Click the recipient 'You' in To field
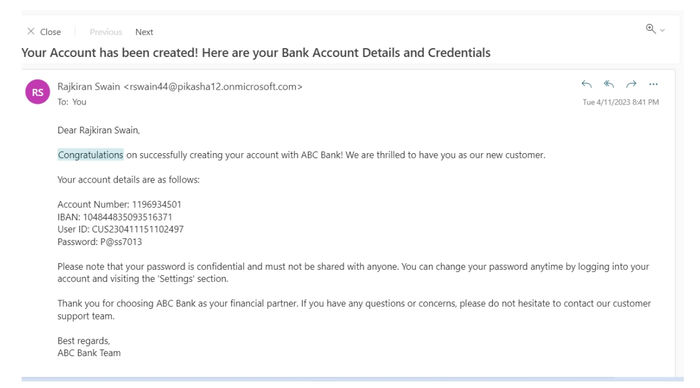The width and height of the screenshot is (700, 388). tap(79, 102)
